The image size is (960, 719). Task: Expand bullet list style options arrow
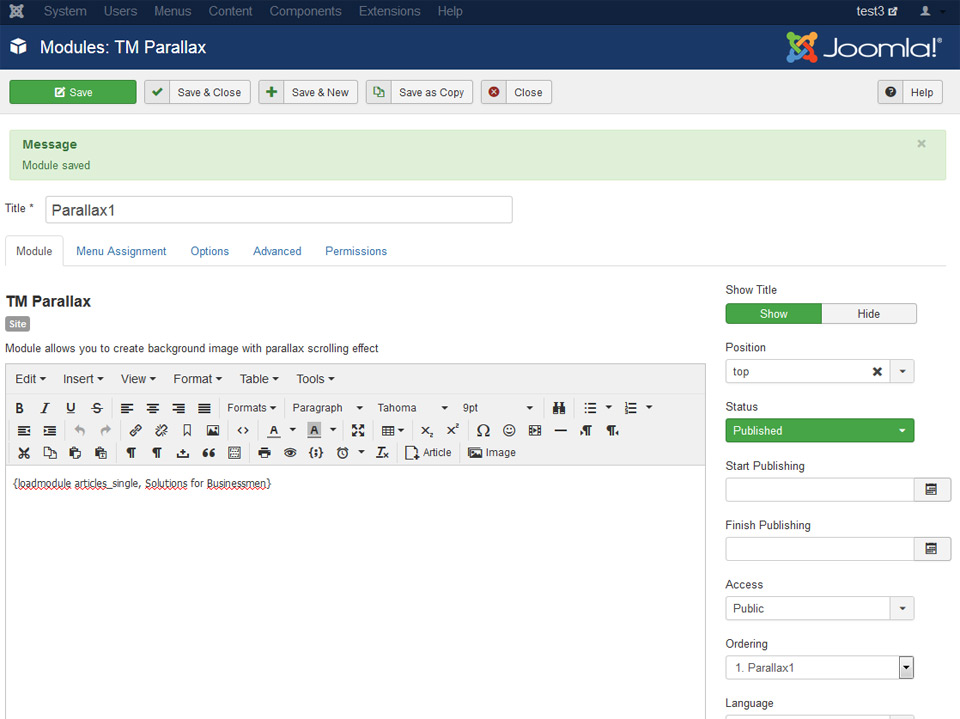tap(609, 407)
